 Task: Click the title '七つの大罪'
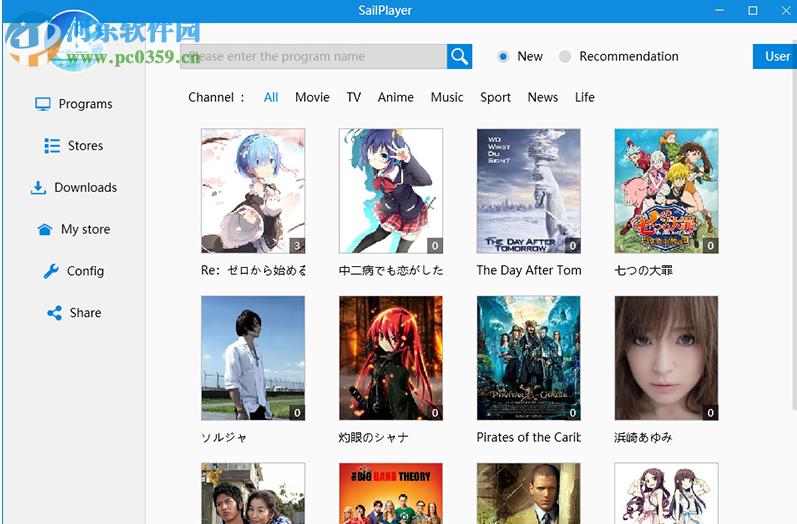coord(643,270)
